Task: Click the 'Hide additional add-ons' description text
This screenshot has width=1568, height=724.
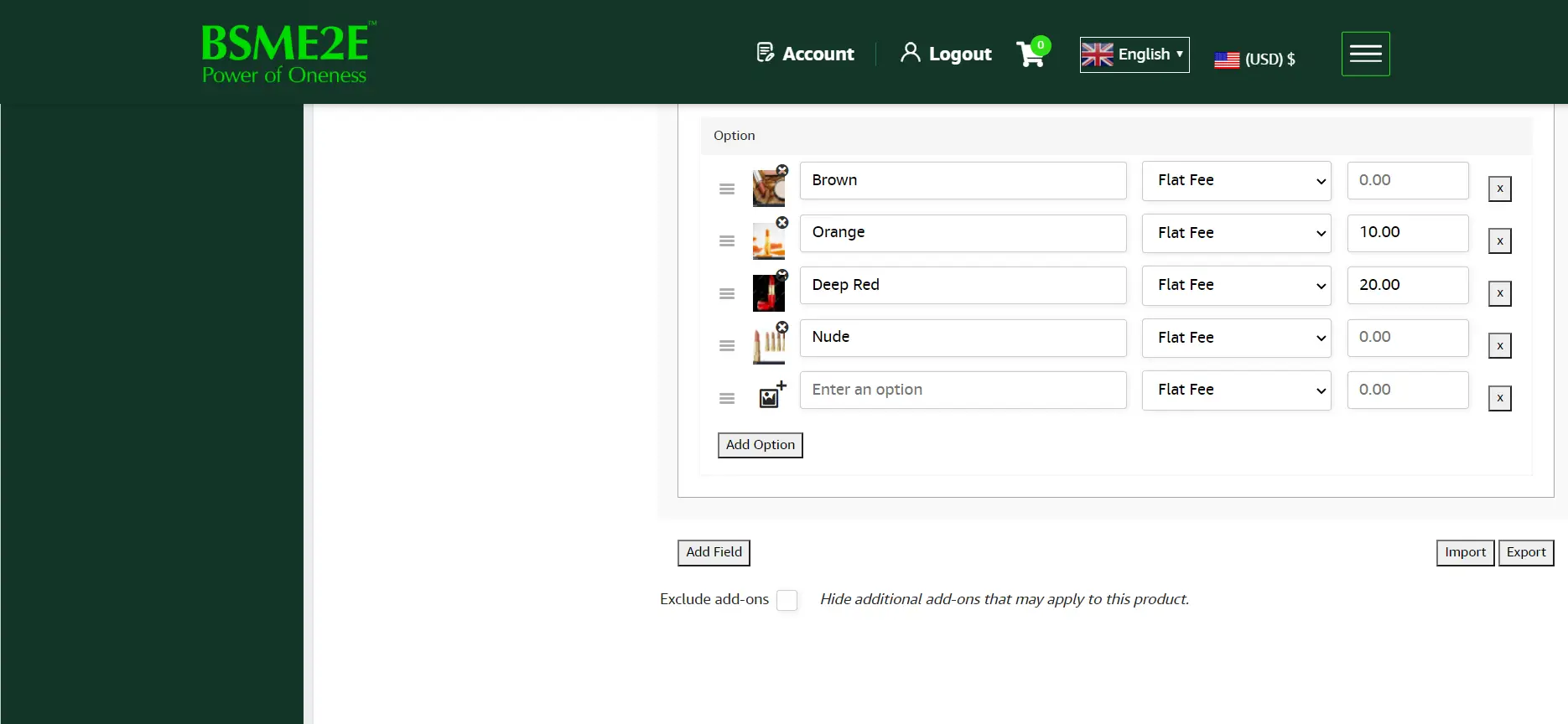Action: 1005,599
